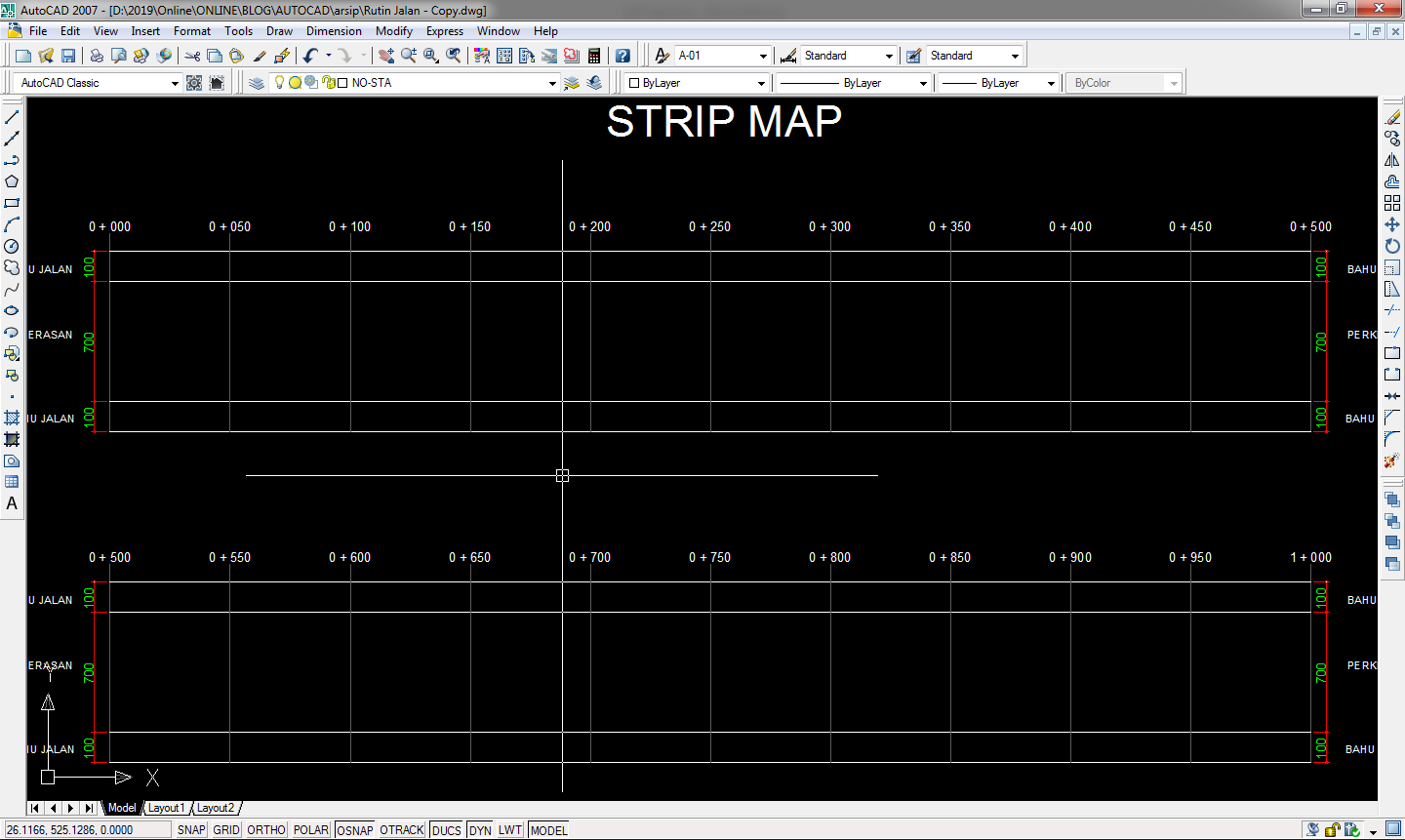The image size is (1405, 840).
Task: Select the Polygon draw tool
Action: pyautogui.click(x=12, y=180)
